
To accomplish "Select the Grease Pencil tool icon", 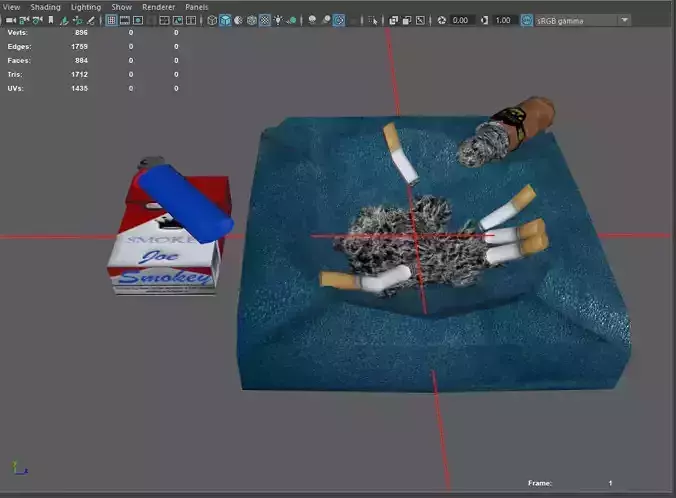I will [x=91, y=20].
